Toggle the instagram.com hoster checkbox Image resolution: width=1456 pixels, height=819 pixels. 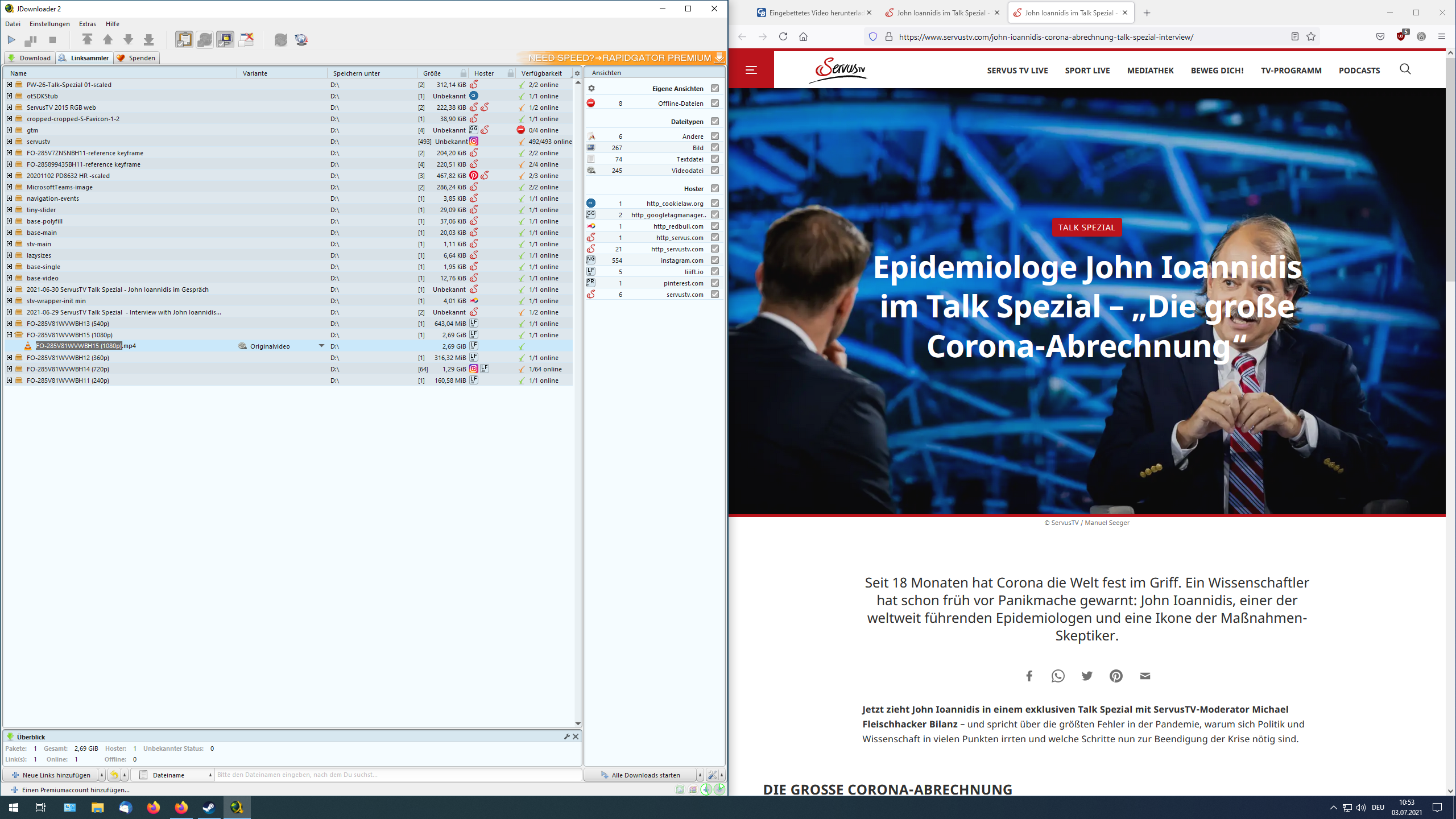pyautogui.click(x=715, y=260)
